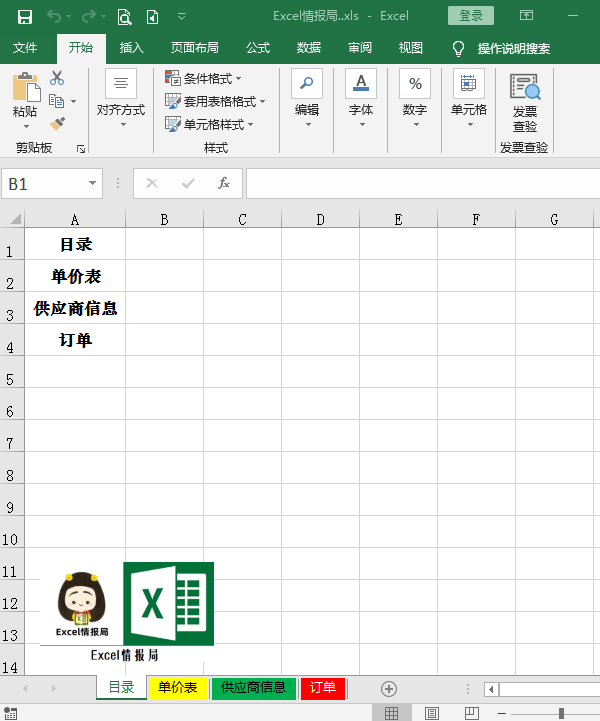This screenshot has width=600, height=721.
Task: Switch to the 插入 ribbon tab
Action: point(131,48)
